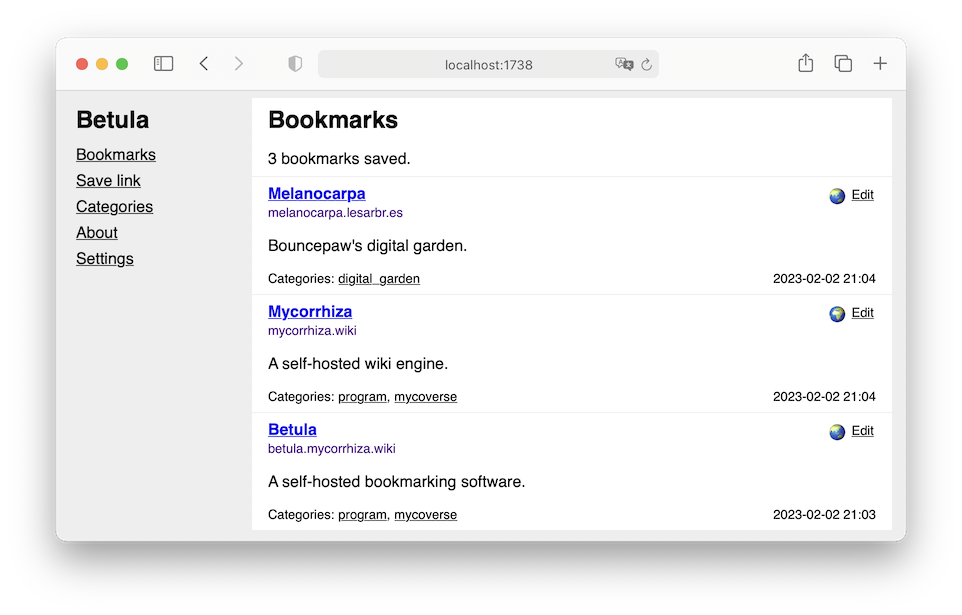Screen dimensions: 962x615
Task: Show the tab overview icon
Action: pos(843,64)
